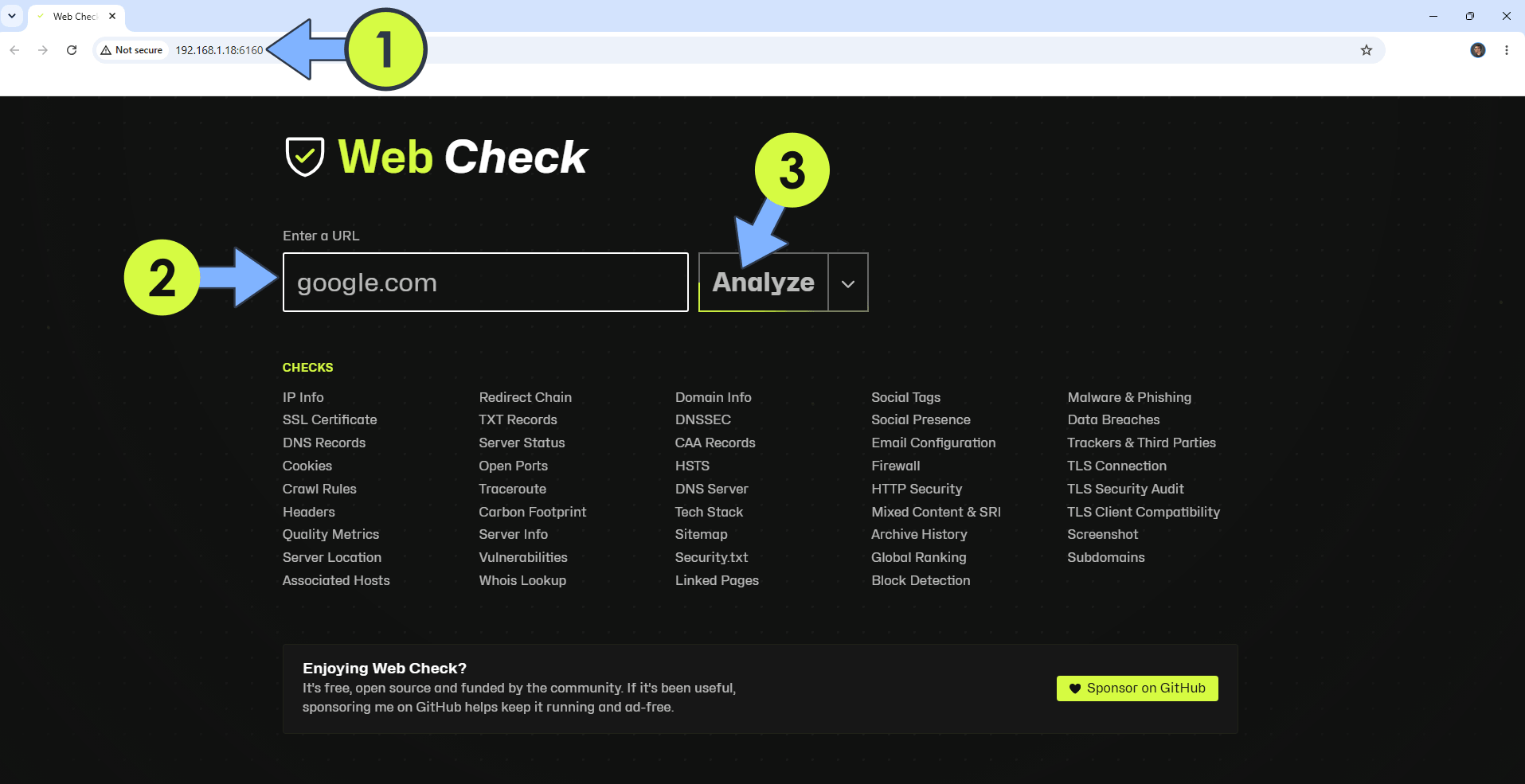Click the Cookies check
Image resolution: width=1525 pixels, height=784 pixels.
(307, 466)
